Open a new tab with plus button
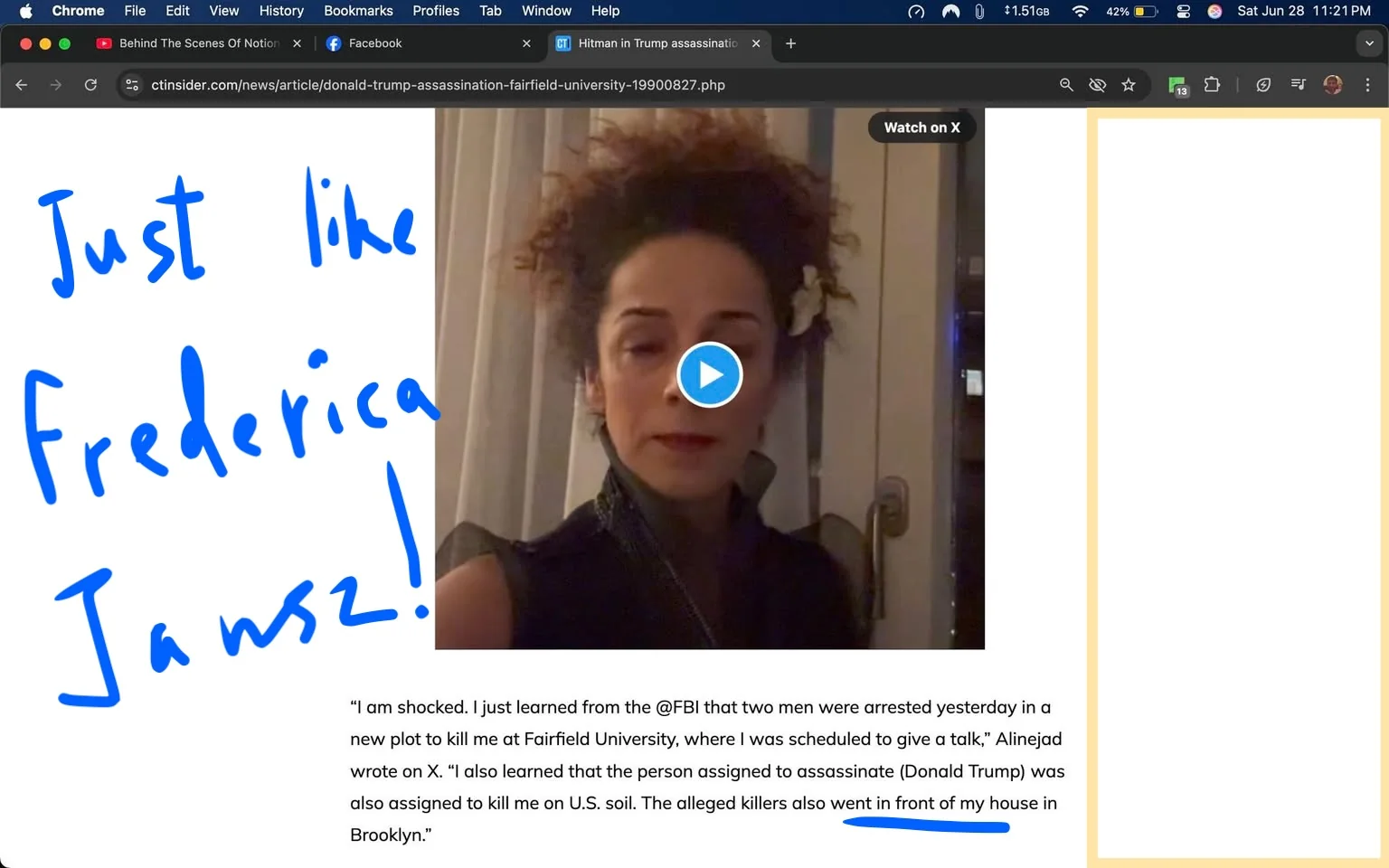The width and height of the screenshot is (1389, 868). (x=790, y=43)
